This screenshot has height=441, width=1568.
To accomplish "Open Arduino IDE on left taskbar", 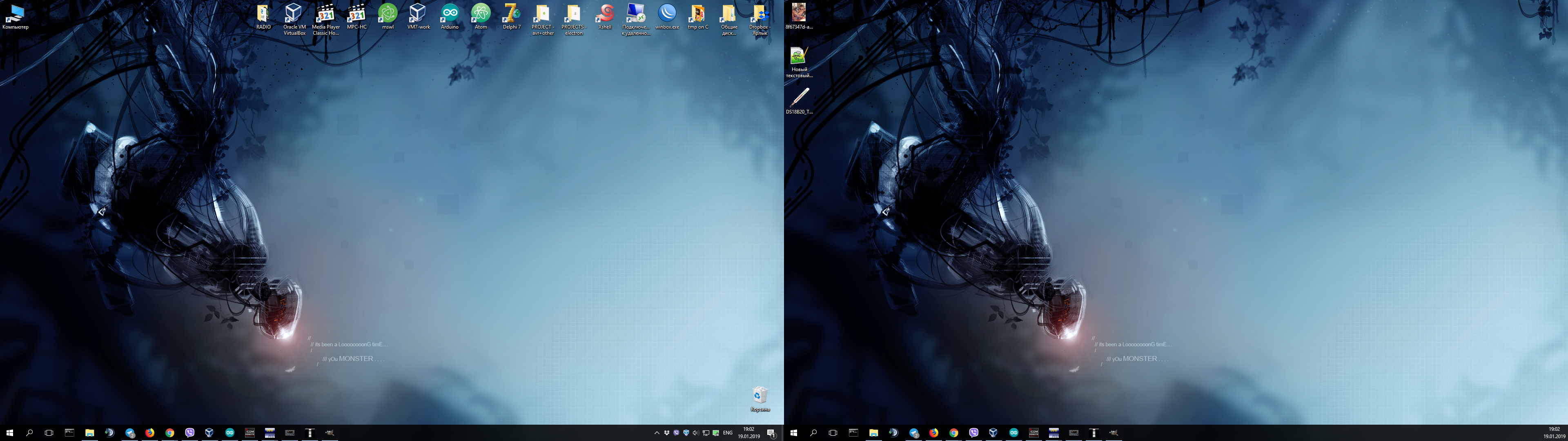I will [x=229, y=432].
